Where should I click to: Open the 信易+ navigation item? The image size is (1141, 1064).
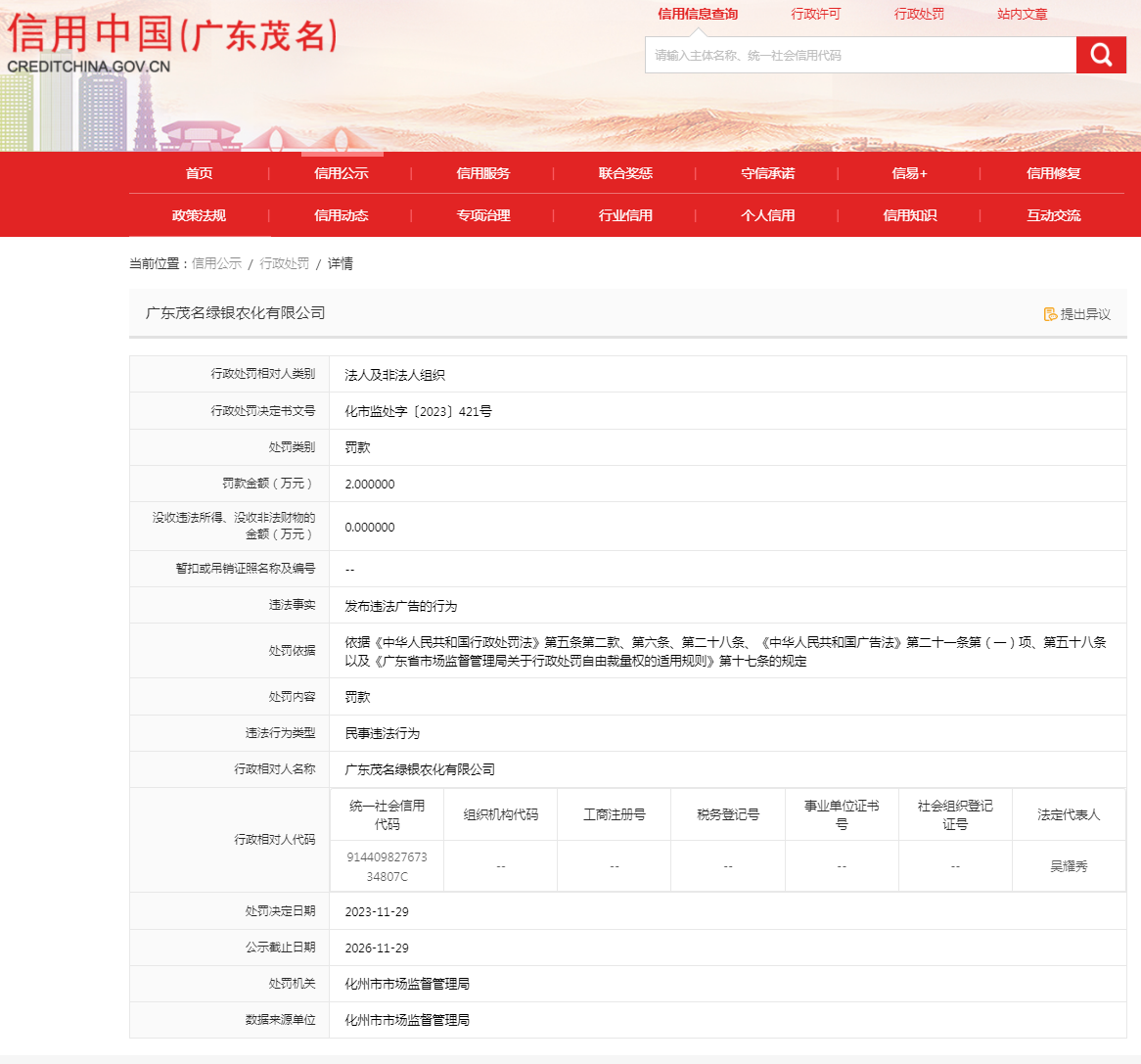click(910, 173)
